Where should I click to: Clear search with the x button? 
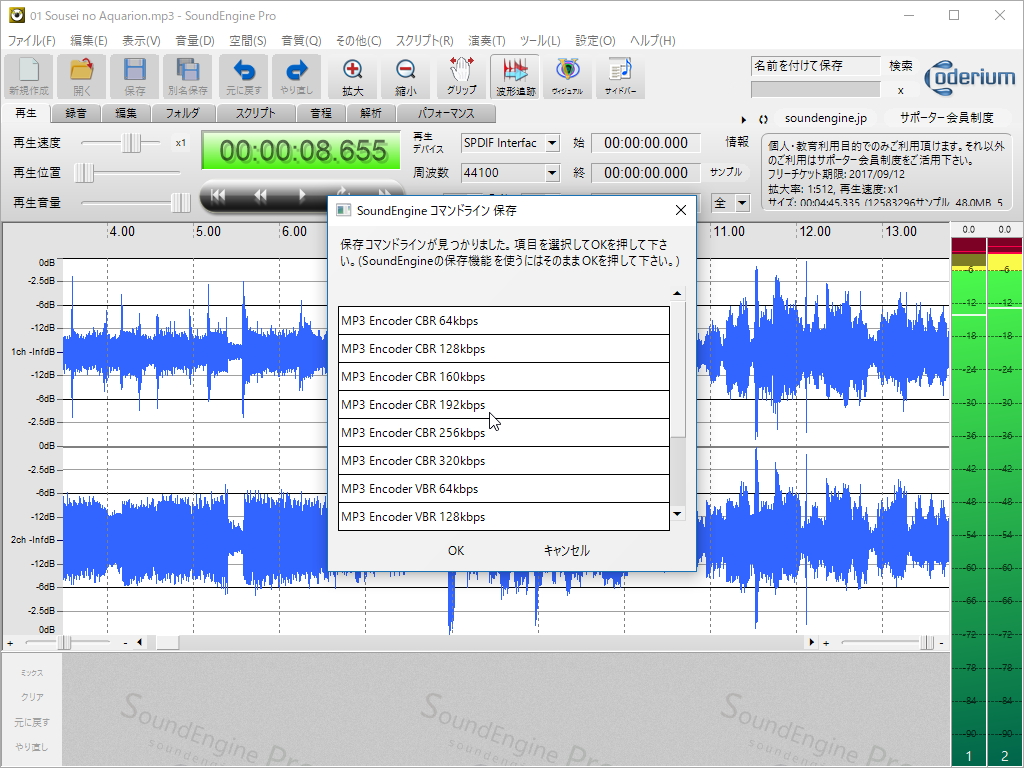tap(901, 90)
